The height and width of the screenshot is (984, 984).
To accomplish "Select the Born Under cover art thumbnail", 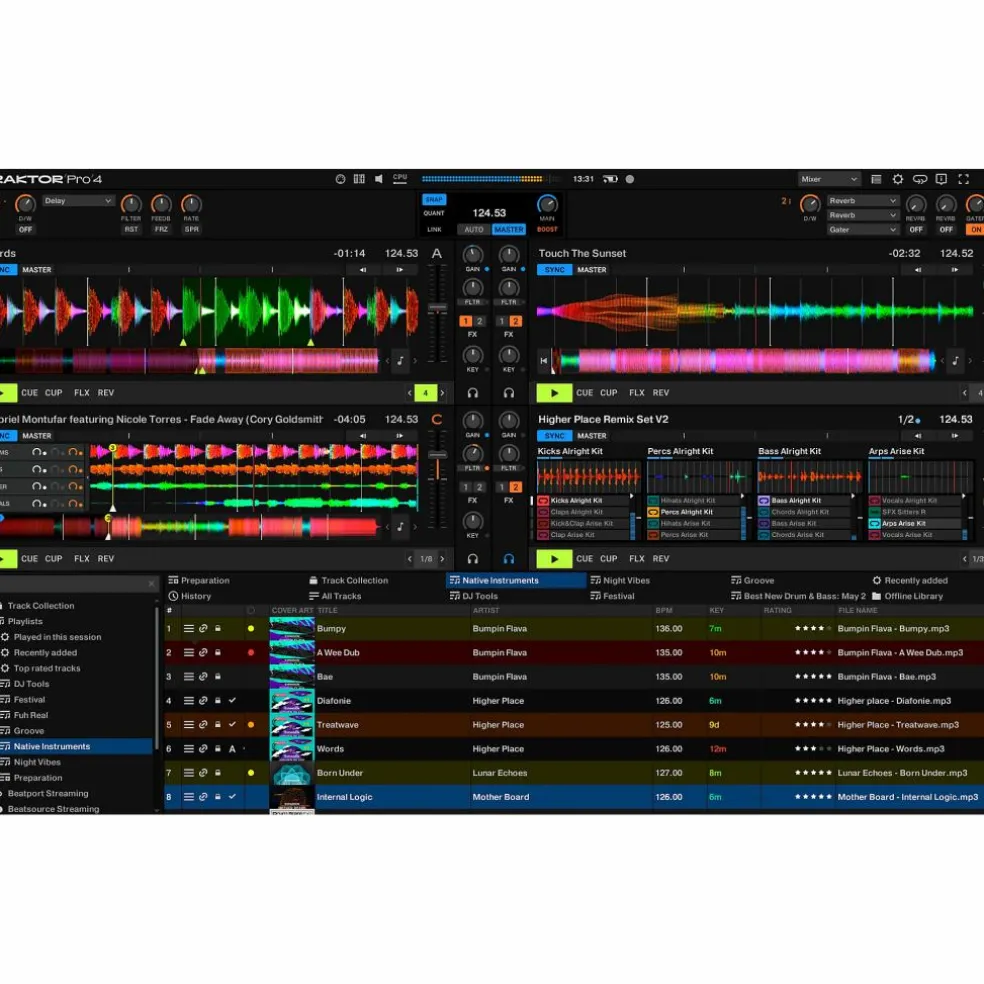I will point(292,773).
